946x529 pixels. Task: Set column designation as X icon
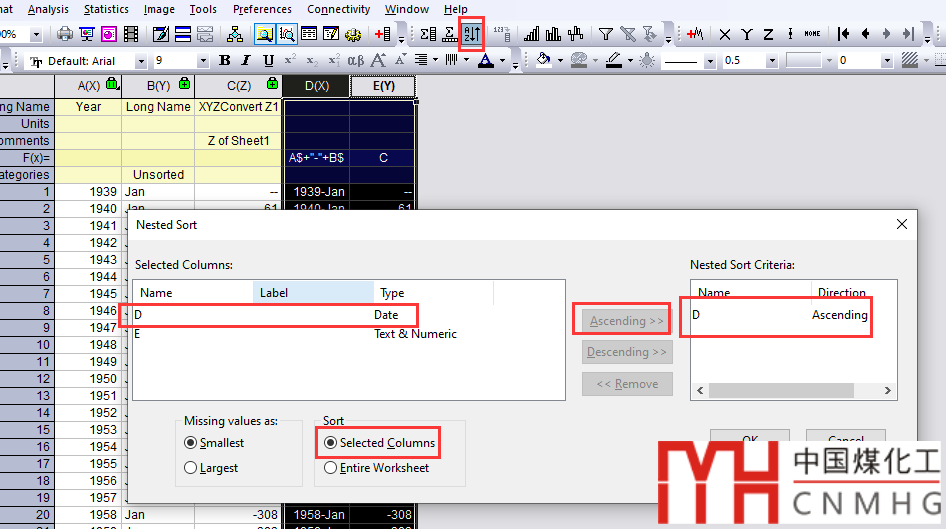pyautogui.click(x=725, y=34)
